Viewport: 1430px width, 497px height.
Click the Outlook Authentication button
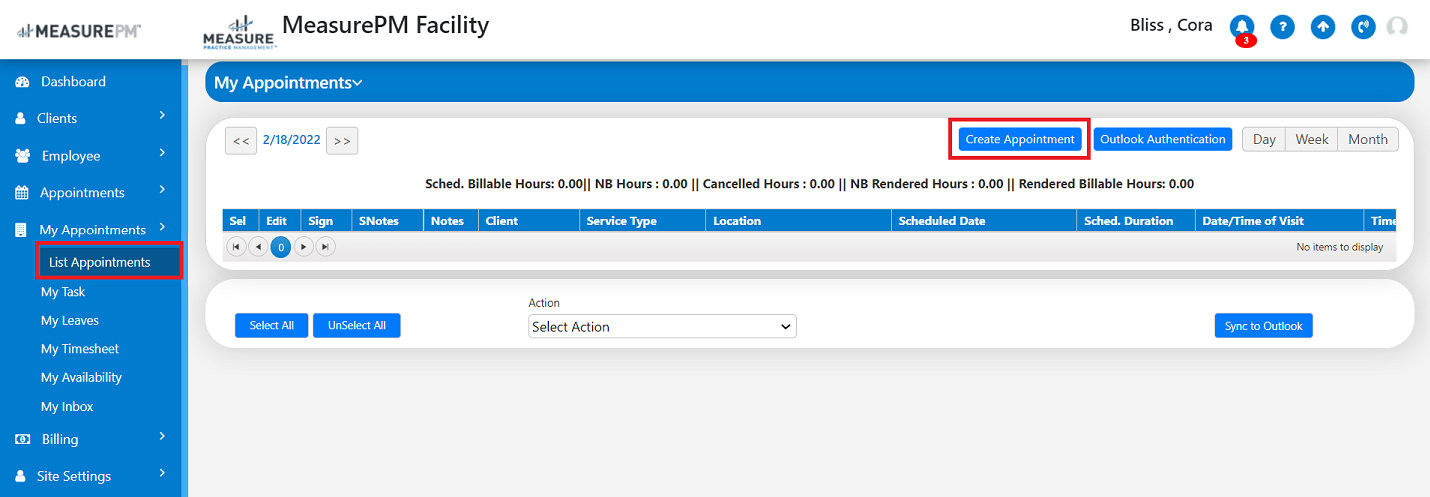[1163, 140]
